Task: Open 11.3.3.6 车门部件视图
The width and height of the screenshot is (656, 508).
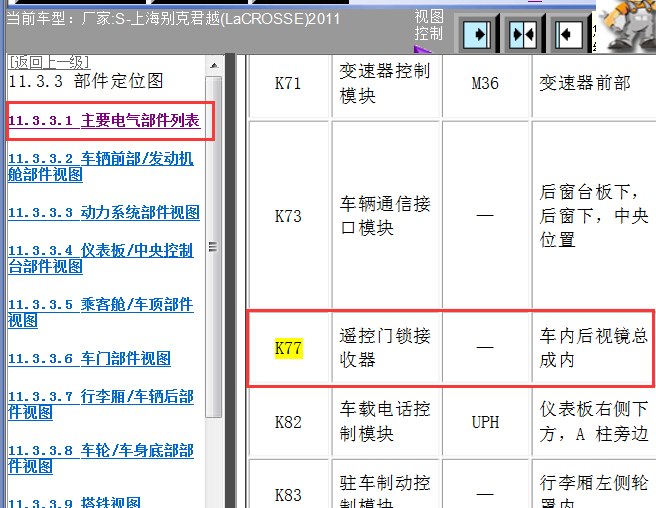Action: pos(89,358)
